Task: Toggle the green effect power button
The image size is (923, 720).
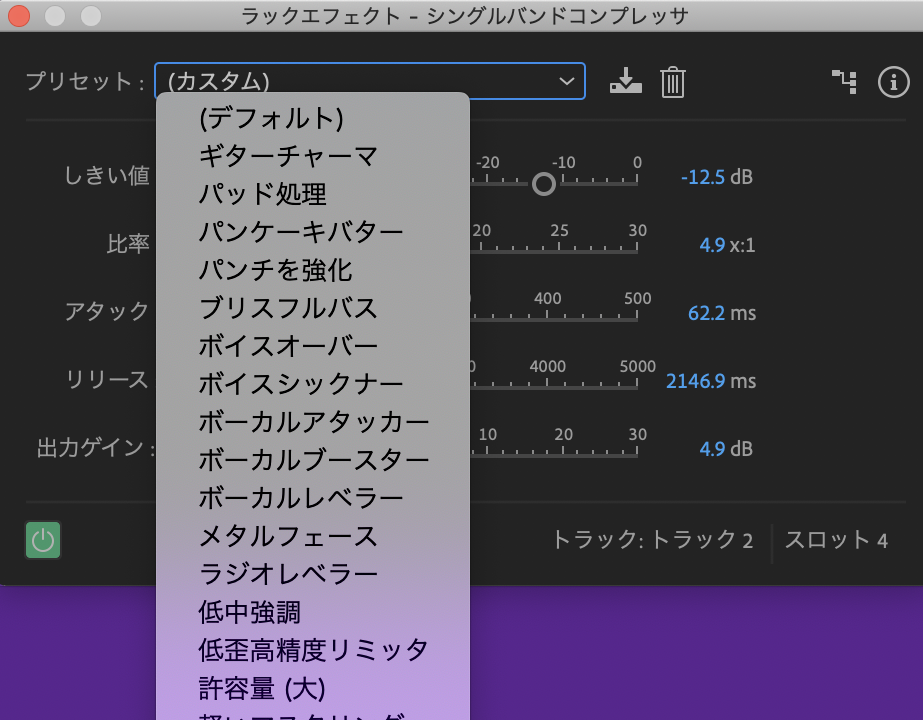Action: click(43, 541)
